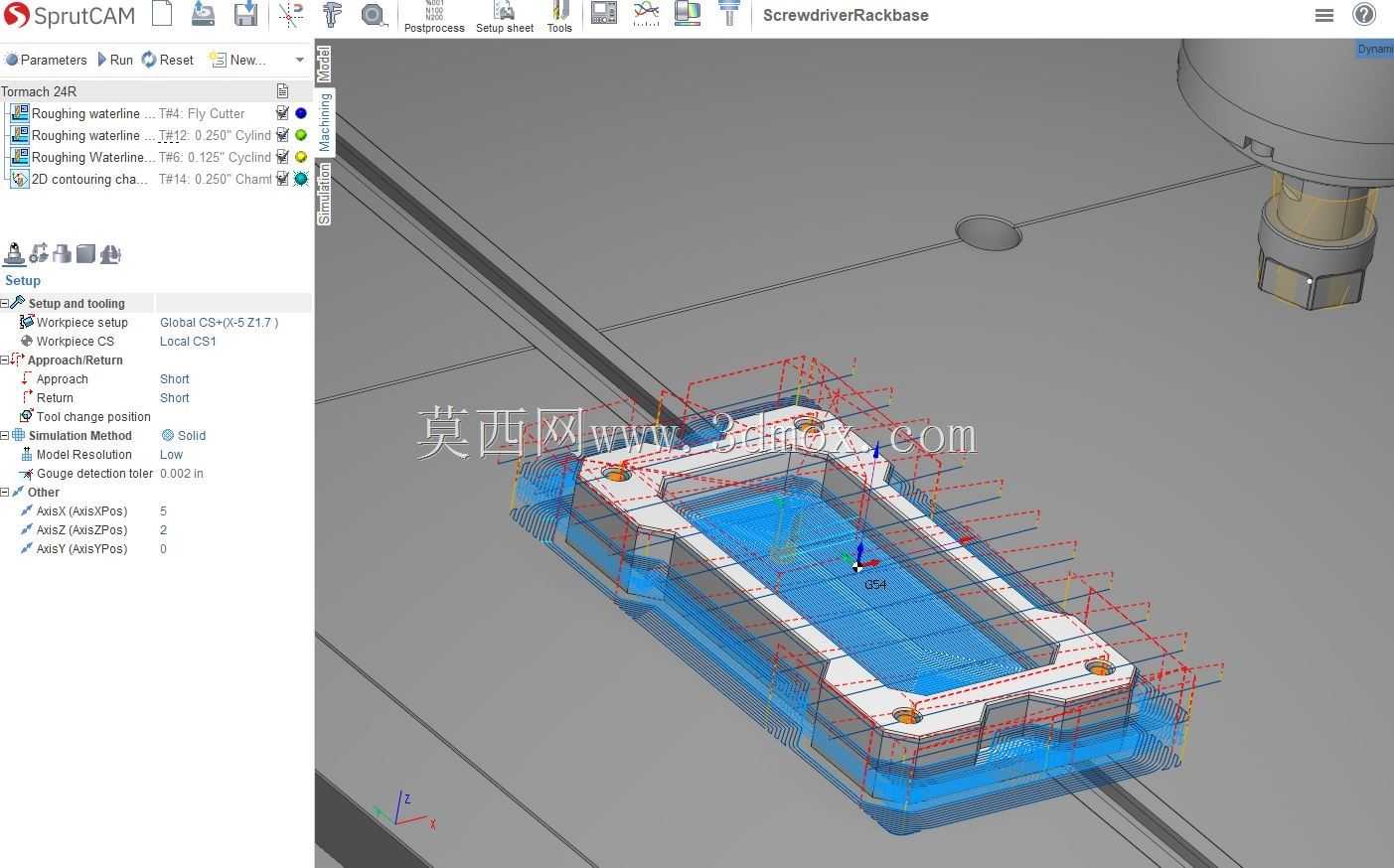The height and width of the screenshot is (868, 1394).
Task: Open the color display mode icon
Action: coord(687,14)
